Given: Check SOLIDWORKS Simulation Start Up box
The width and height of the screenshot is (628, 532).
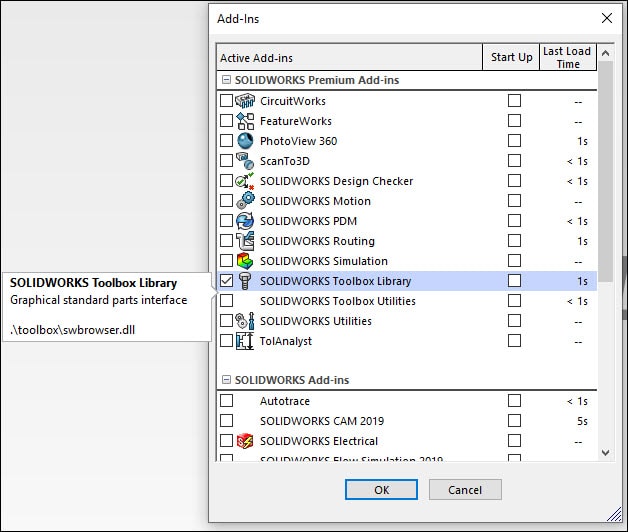Looking at the screenshot, I should click(x=514, y=261).
